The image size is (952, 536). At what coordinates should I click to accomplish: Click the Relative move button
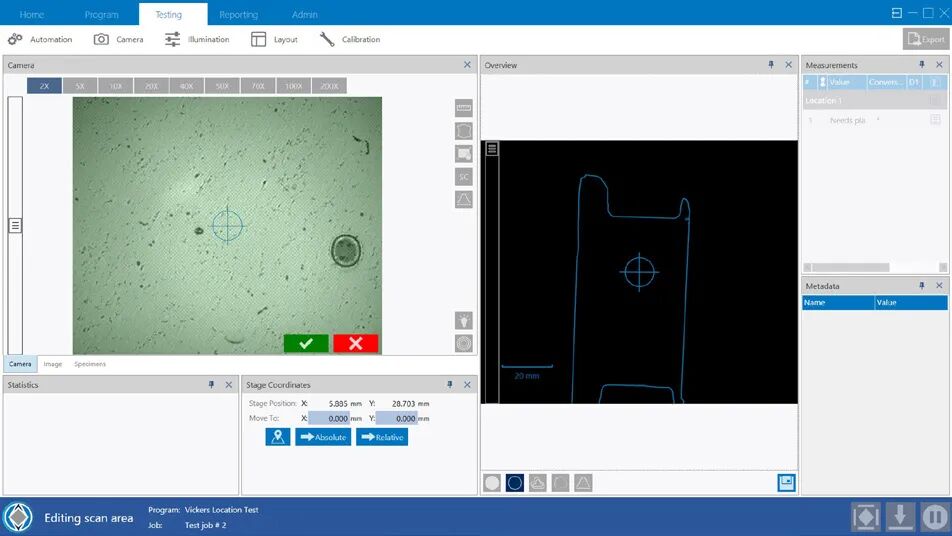click(x=382, y=437)
